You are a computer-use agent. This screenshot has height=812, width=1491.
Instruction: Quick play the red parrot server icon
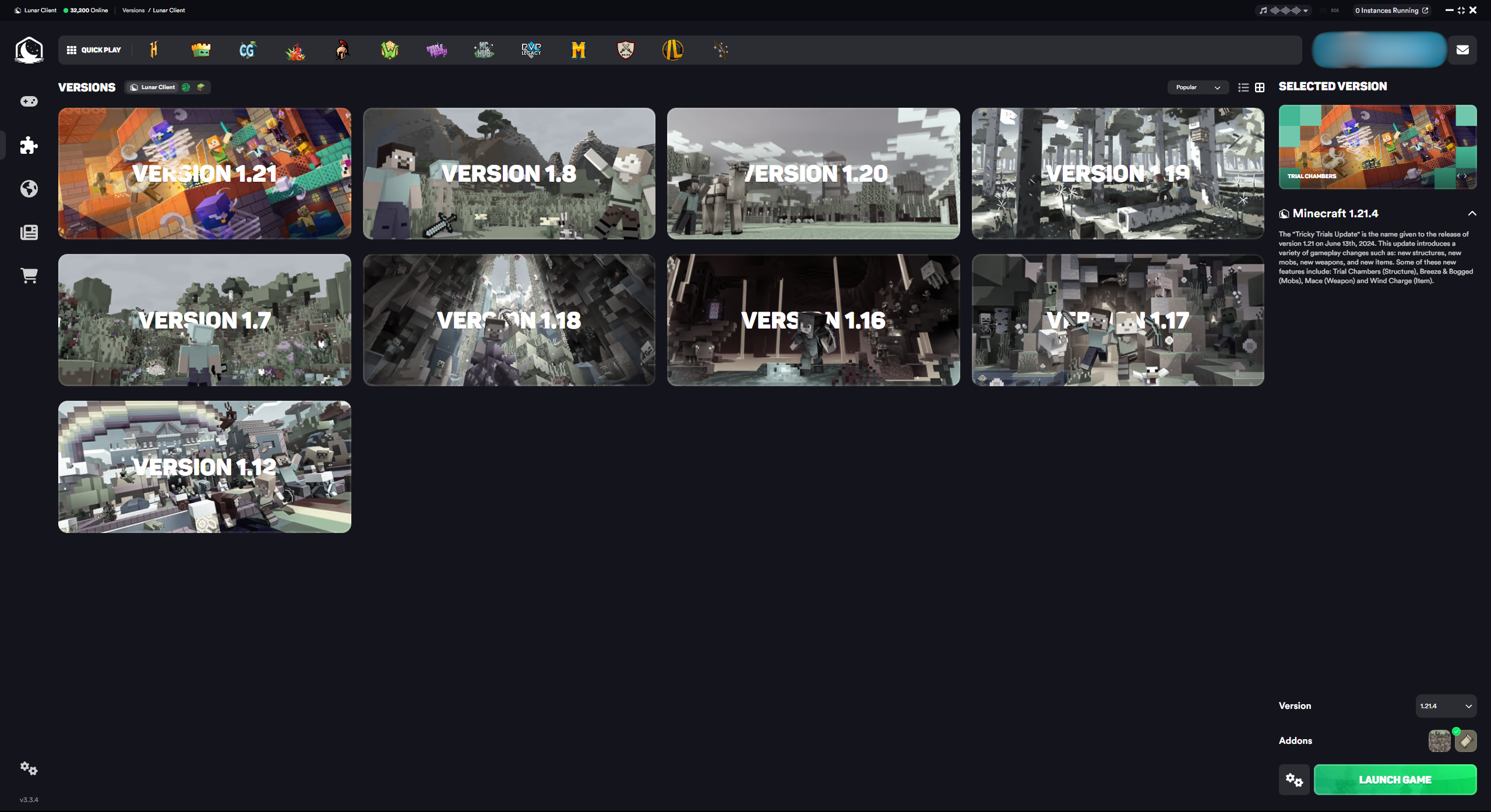(295, 51)
